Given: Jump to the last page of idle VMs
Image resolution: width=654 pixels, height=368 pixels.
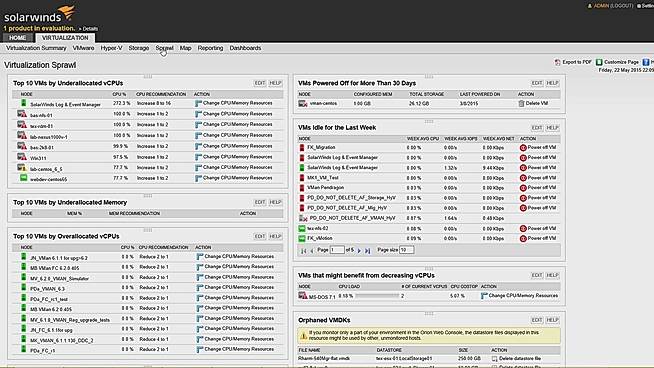Looking at the screenshot, I should click(367, 251).
